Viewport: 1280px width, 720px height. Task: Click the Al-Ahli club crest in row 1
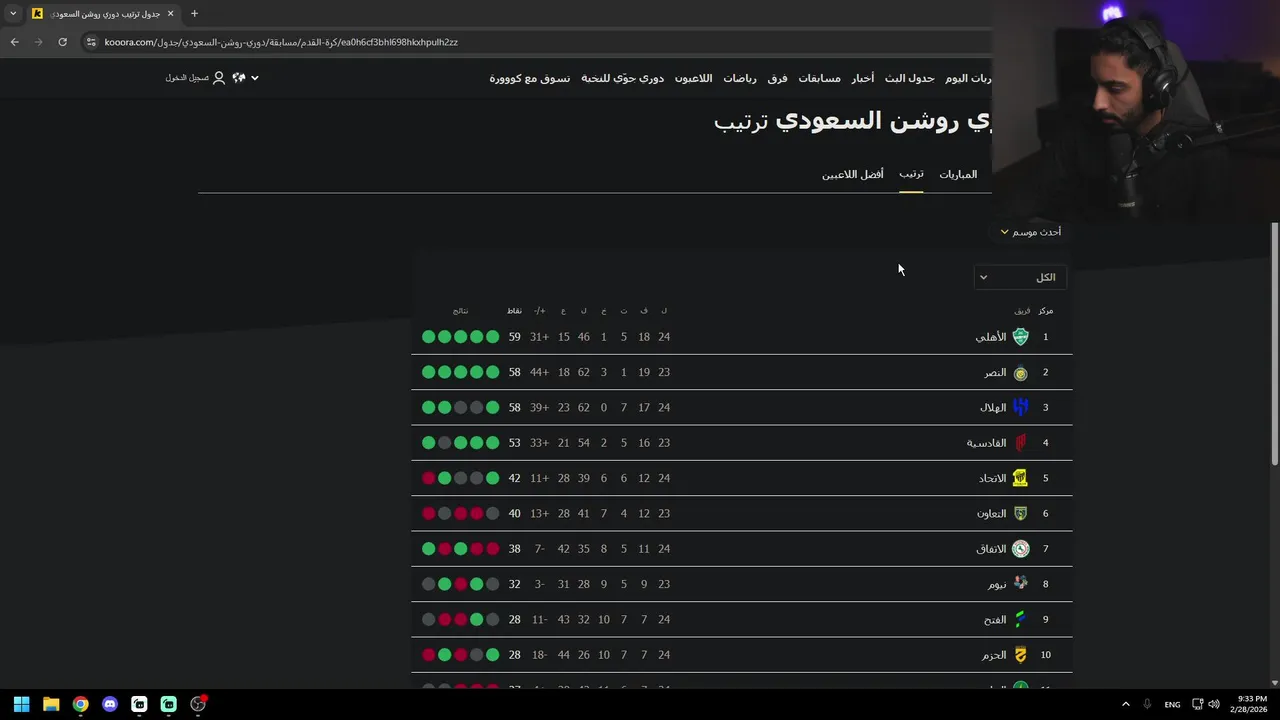point(1020,337)
